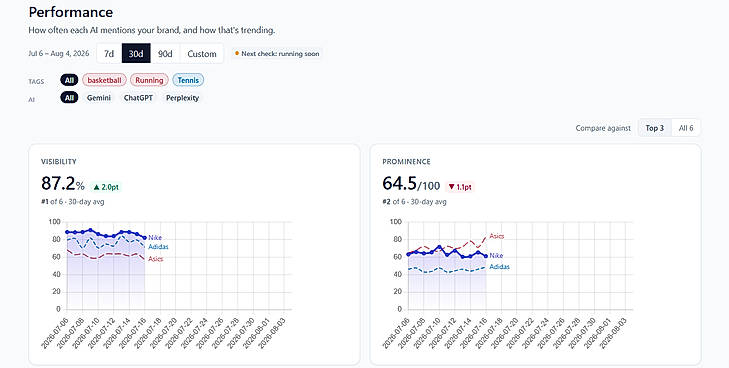Click the 64.5/100 prominence score
Screen dimensions: 729x368
point(411,184)
